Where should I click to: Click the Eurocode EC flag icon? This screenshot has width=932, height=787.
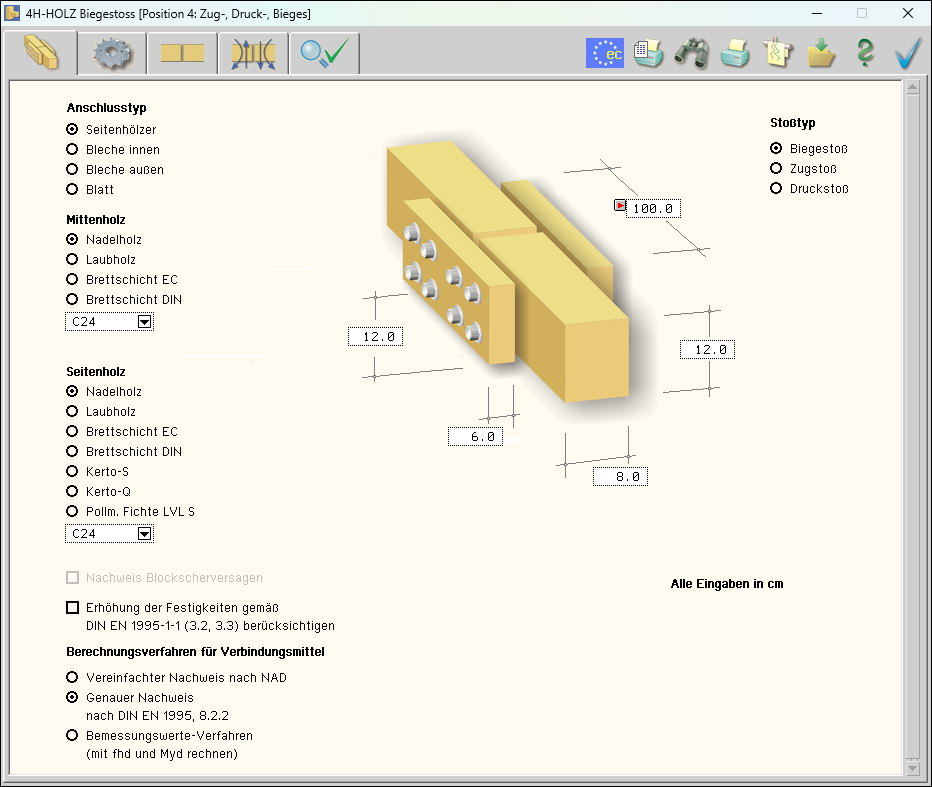point(604,53)
